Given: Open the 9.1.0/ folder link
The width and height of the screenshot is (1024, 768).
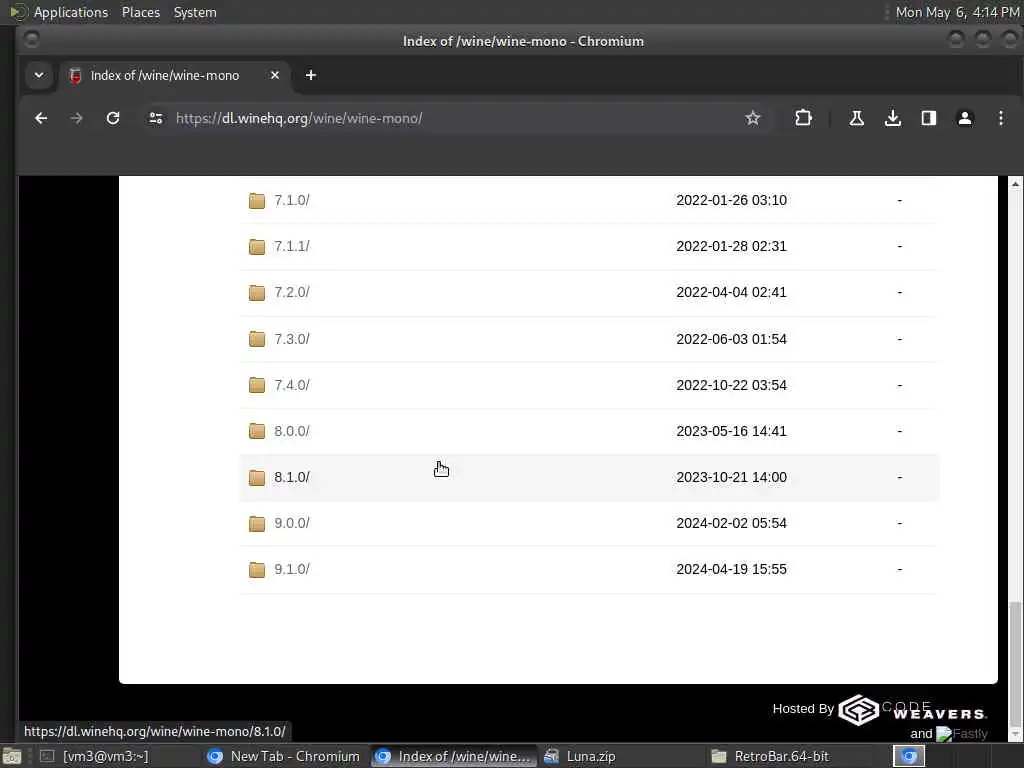Looking at the screenshot, I should click(x=291, y=569).
